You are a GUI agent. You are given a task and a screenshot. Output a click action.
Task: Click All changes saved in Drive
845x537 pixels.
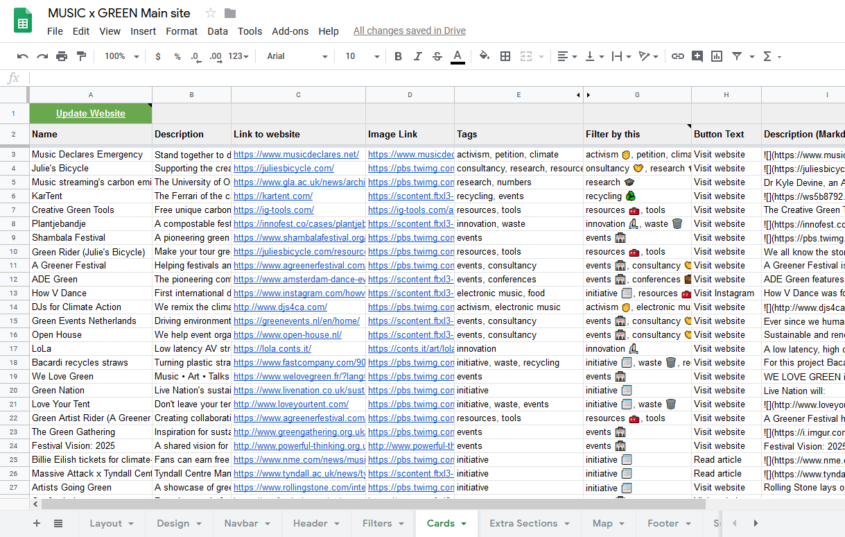[410, 31]
